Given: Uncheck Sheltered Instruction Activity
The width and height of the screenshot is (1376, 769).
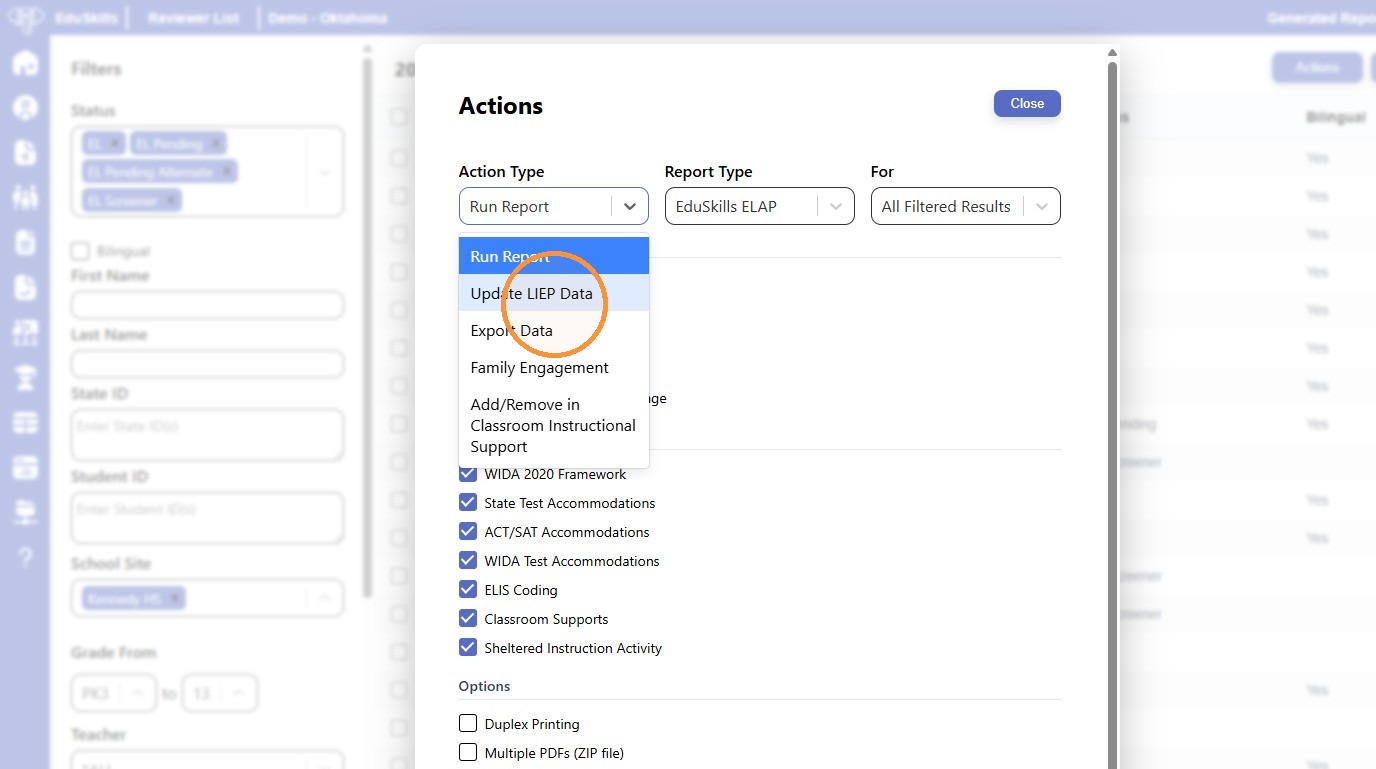Looking at the screenshot, I should 468,647.
